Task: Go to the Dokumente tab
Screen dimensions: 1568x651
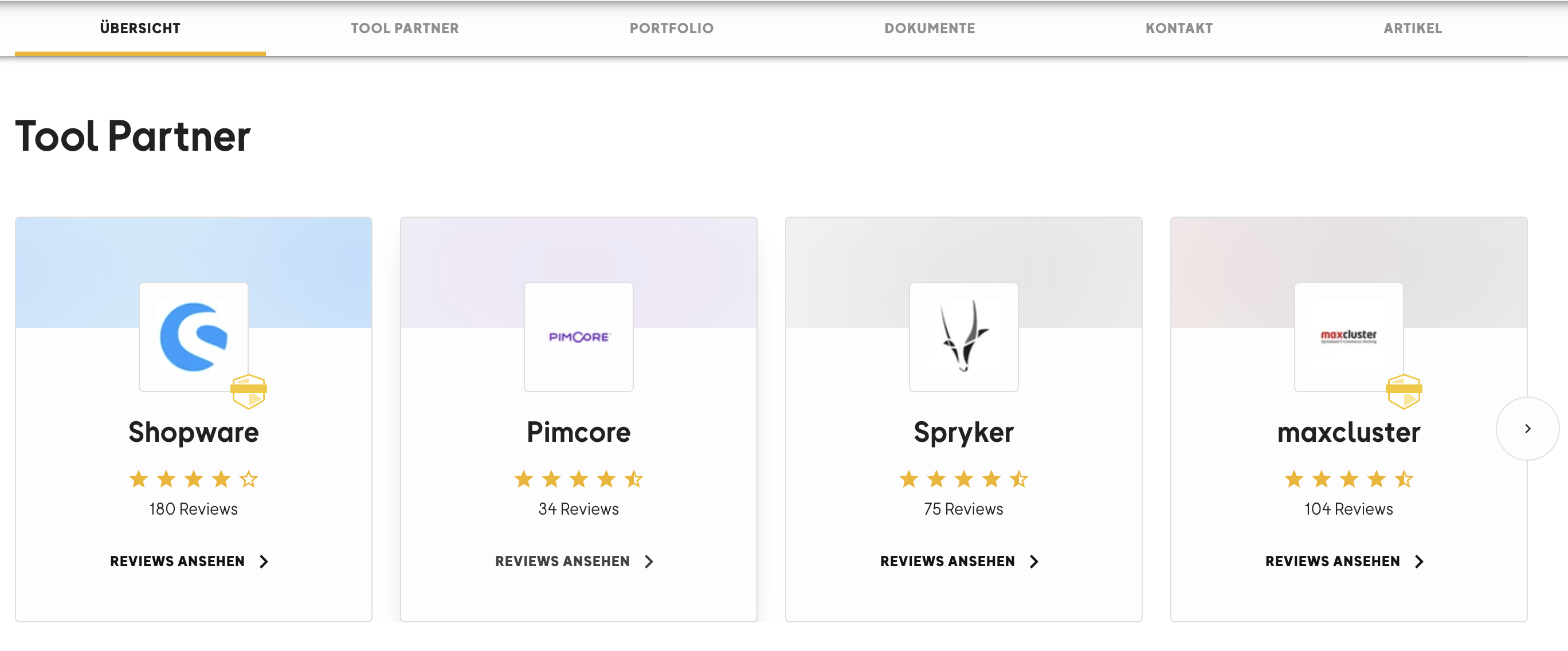Action: point(930,29)
